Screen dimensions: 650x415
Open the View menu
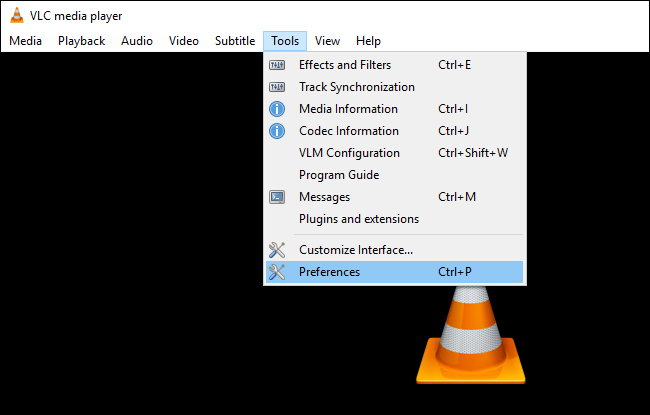click(x=327, y=41)
